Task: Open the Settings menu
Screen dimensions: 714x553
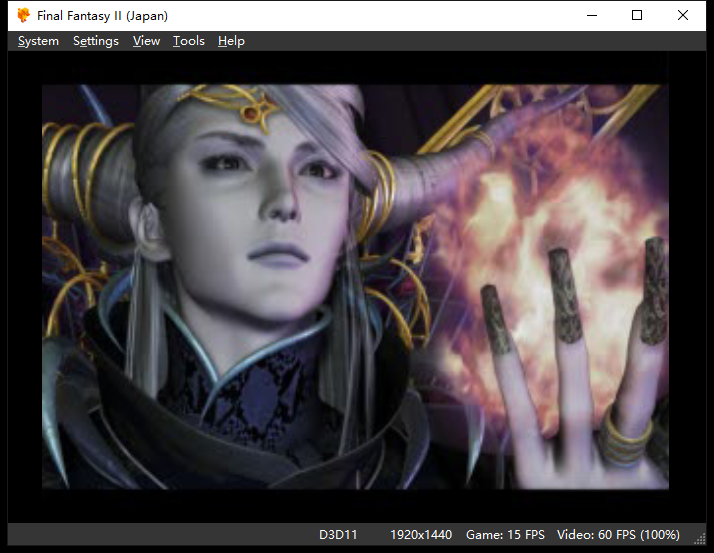Action: [x=96, y=41]
